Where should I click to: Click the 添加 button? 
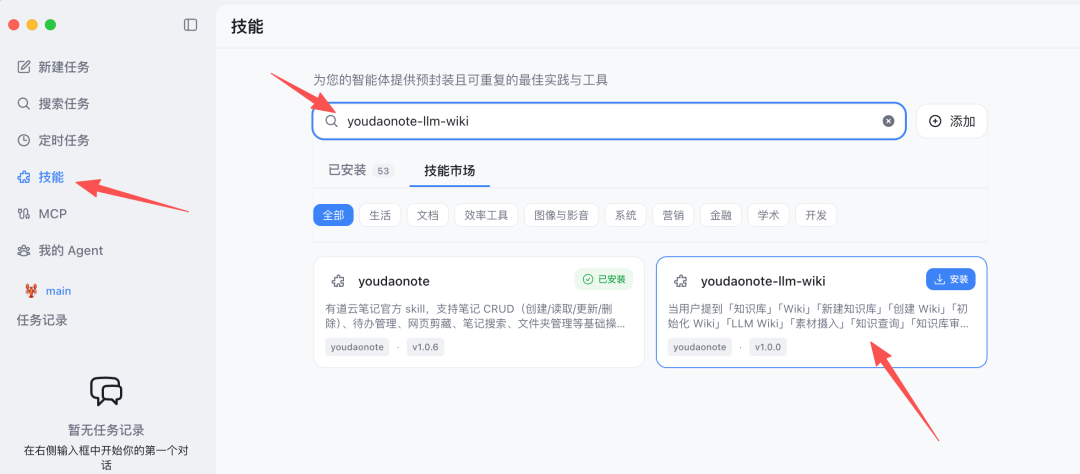pyautogui.click(x=952, y=121)
